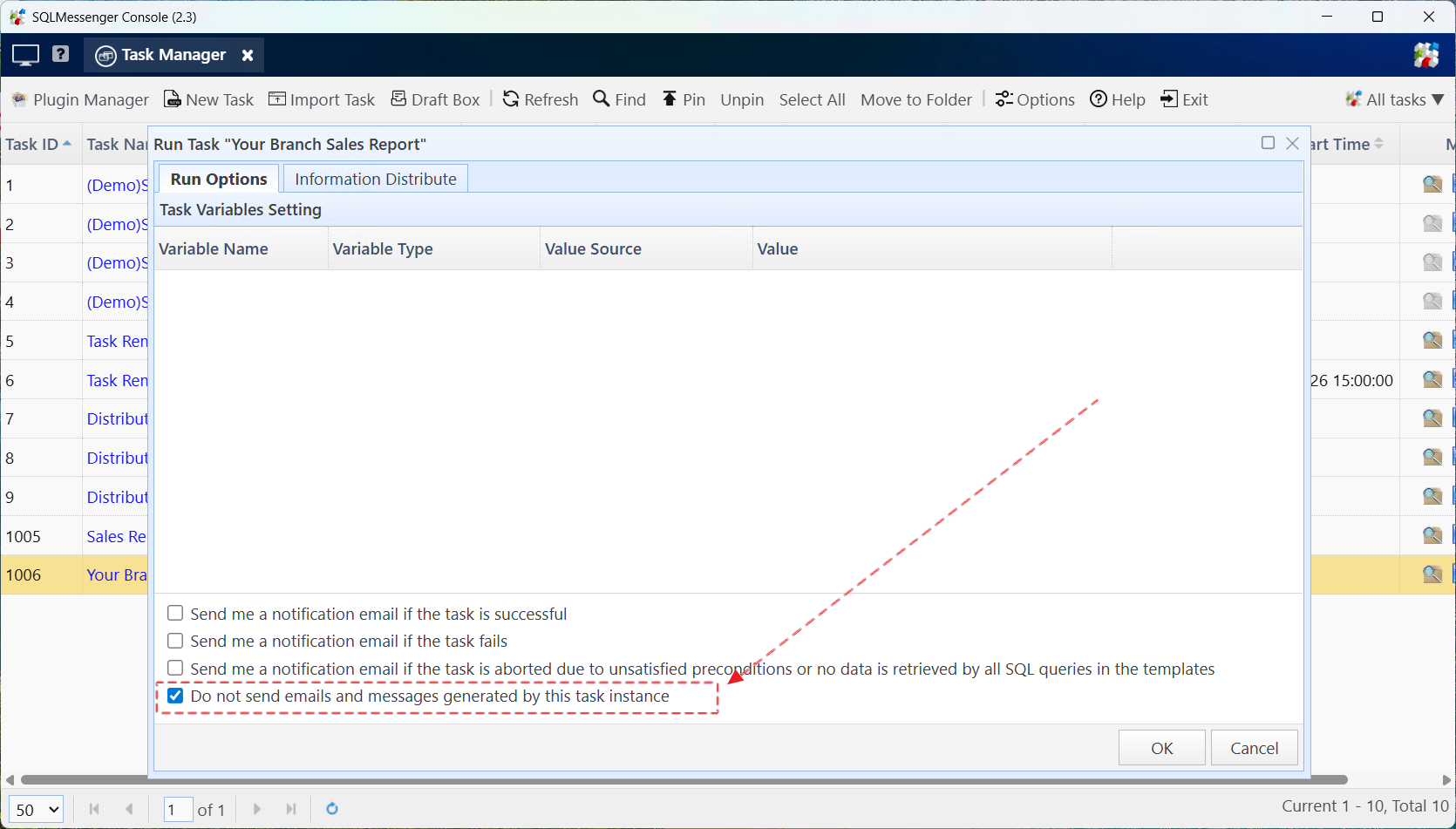This screenshot has height=829, width=1456.
Task: Refresh the task list
Action: point(549,99)
